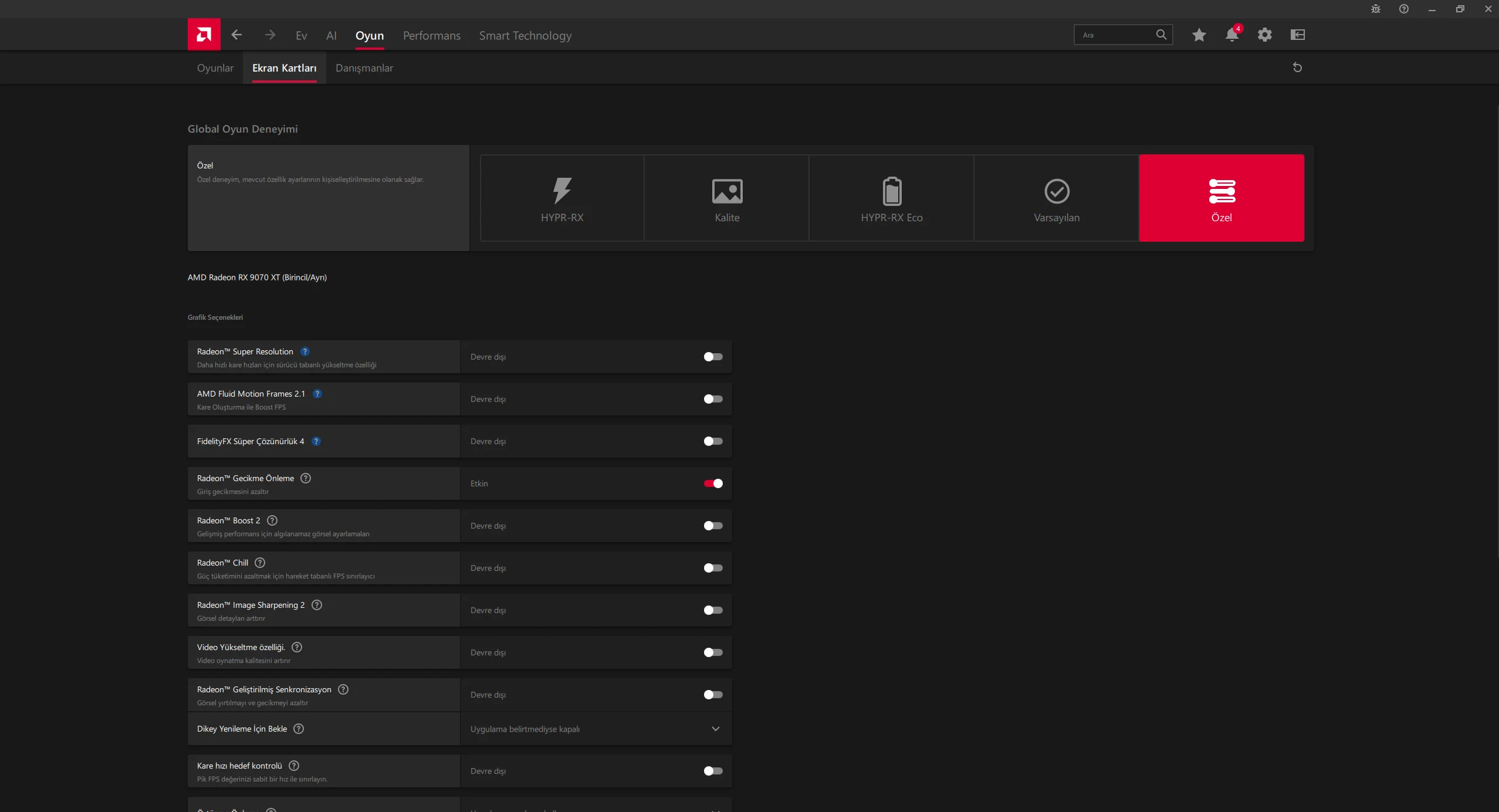The width and height of the screenshot is (1499, 812).
Task: Enable Video Yükseltme özelliği toggle
Action: click(713, 652)
